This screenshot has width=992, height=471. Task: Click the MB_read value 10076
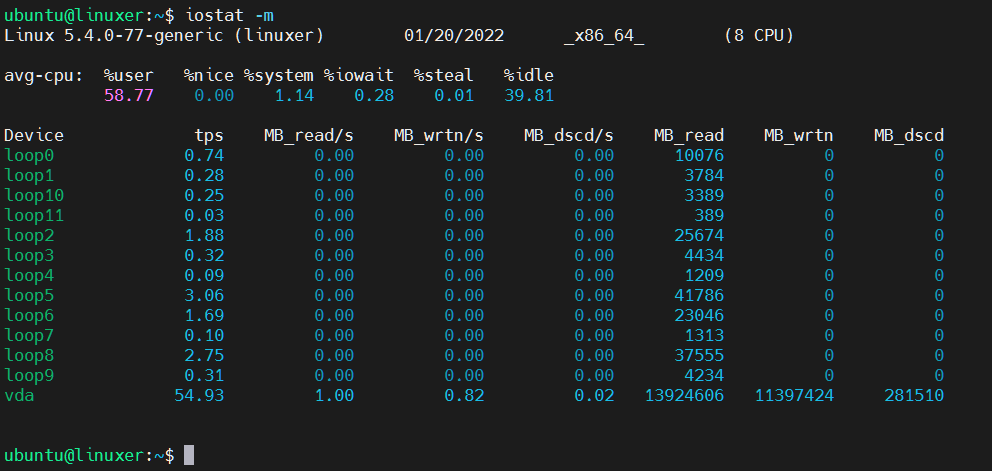pos(699,156)
